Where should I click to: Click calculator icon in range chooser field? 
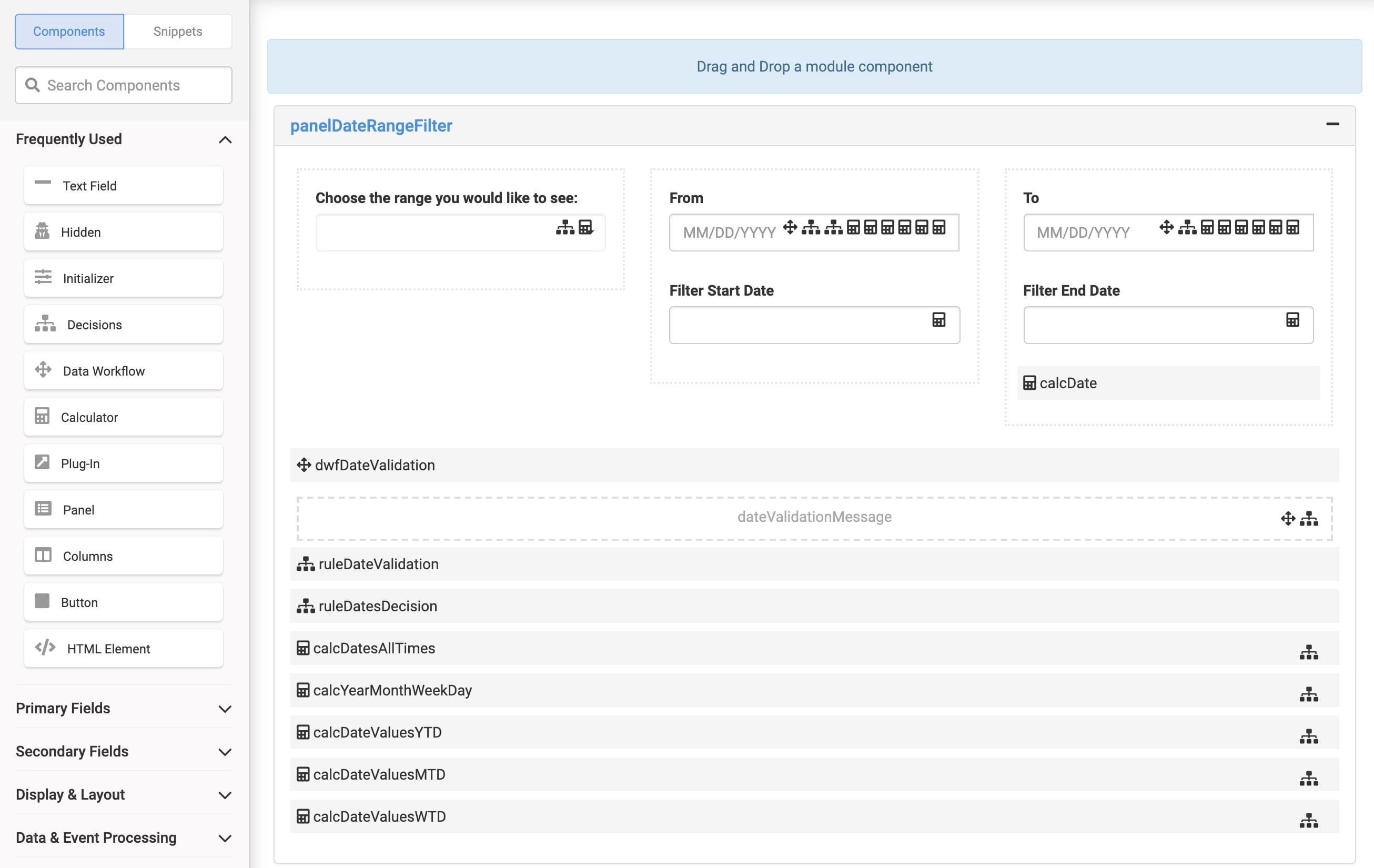(x=586, y=227)
